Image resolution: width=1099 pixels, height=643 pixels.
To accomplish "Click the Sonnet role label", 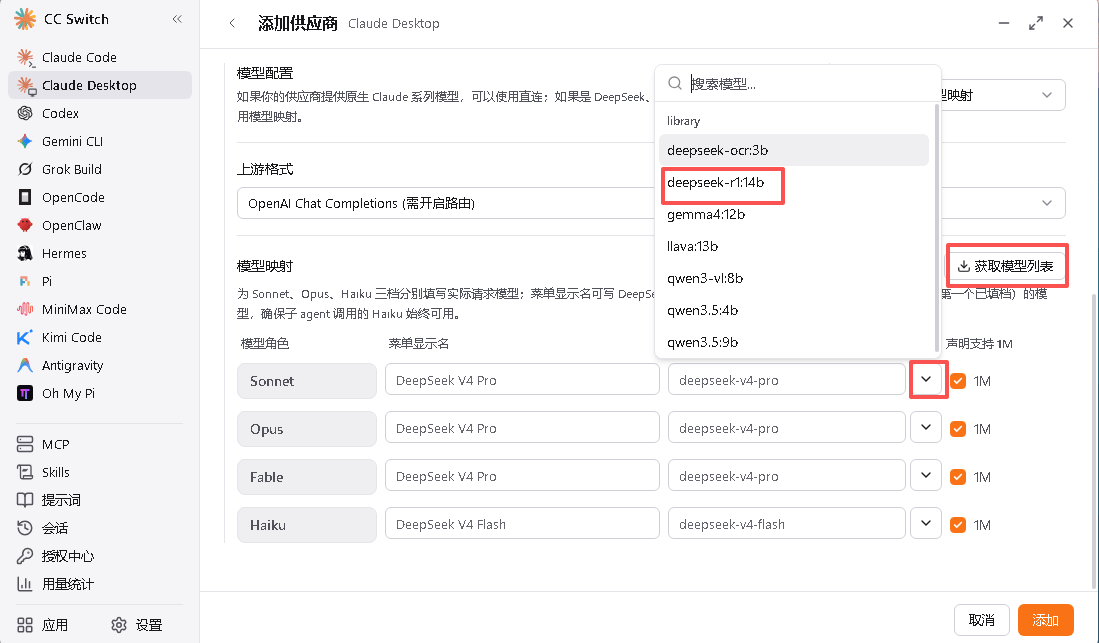I will tap(306, 381).
